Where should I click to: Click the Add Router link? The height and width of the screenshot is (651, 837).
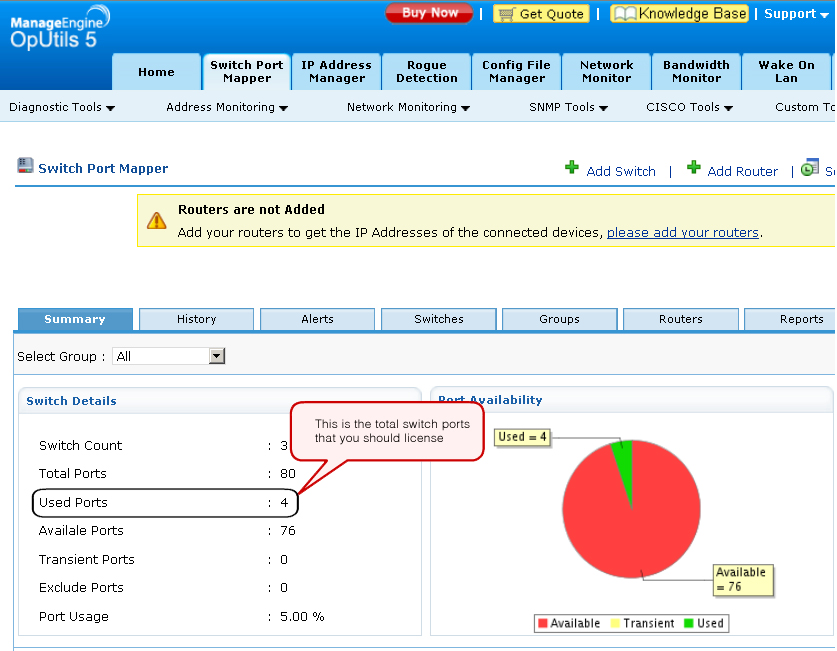click(743, 171)
